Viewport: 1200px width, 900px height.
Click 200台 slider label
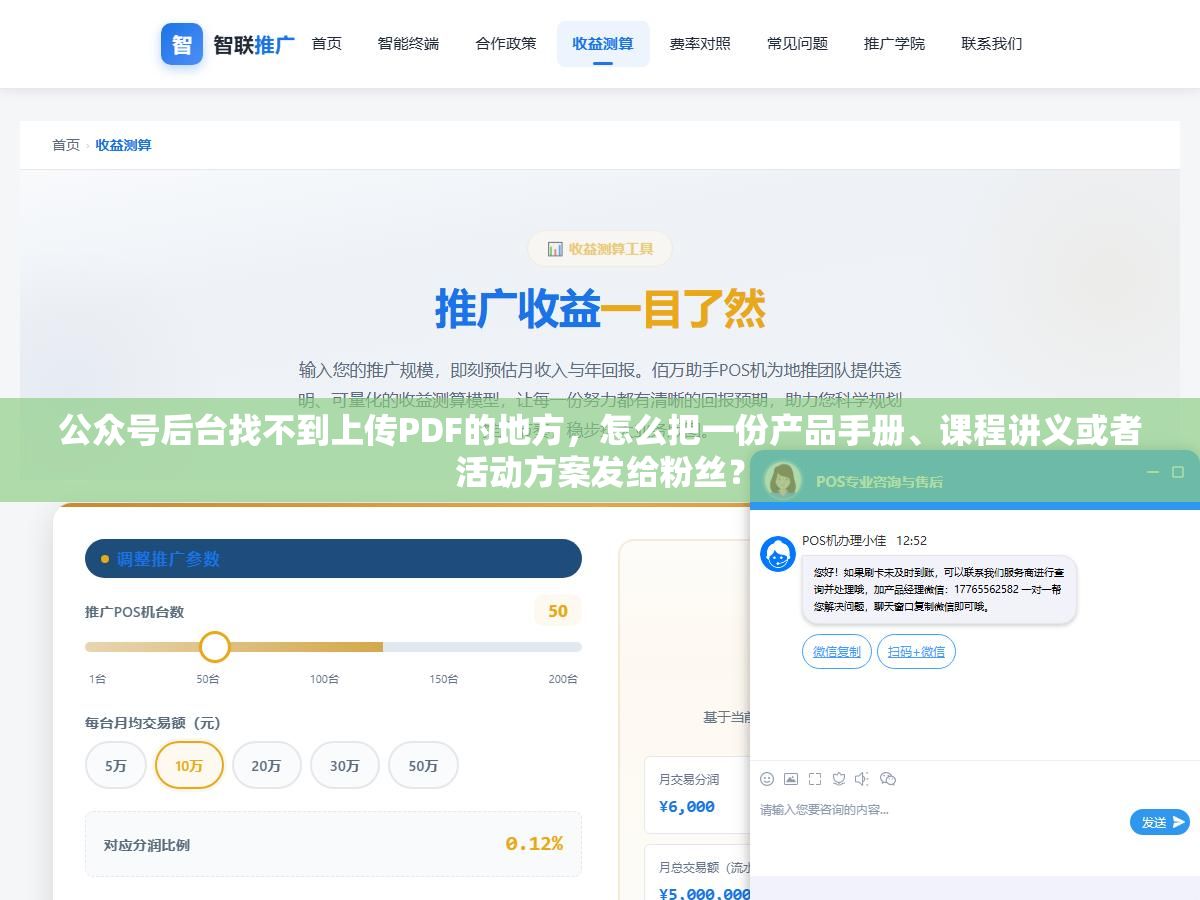pos(563,679)
